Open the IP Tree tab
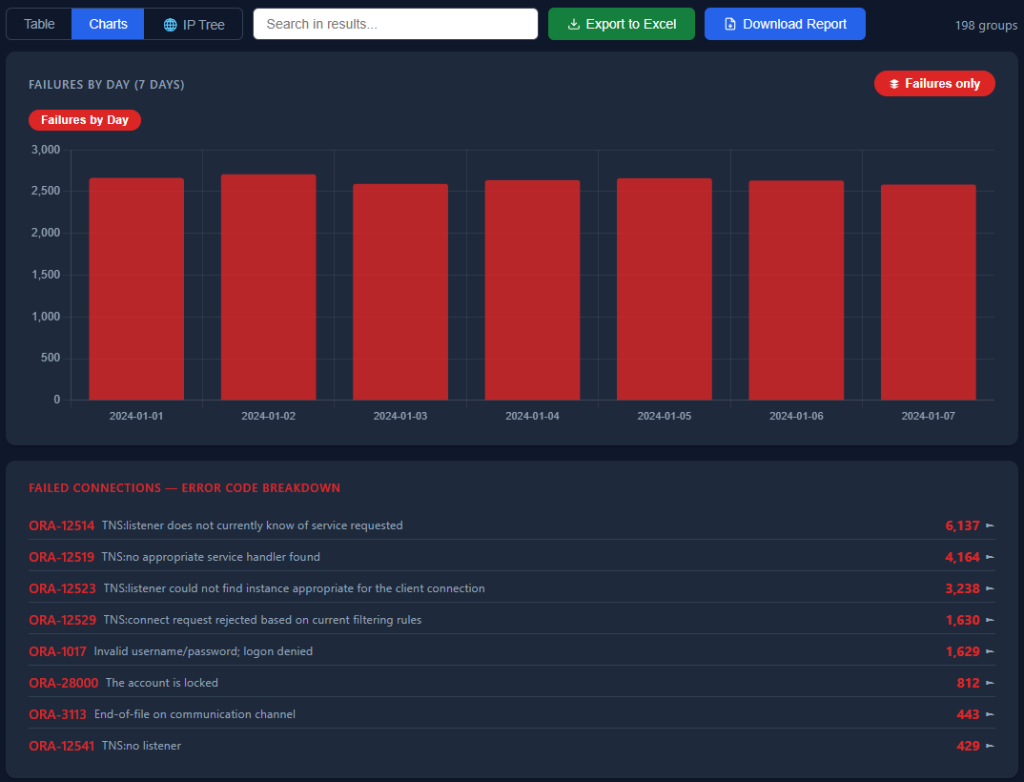The width and height of the screenshot is (1024, 782). [193, 24]
